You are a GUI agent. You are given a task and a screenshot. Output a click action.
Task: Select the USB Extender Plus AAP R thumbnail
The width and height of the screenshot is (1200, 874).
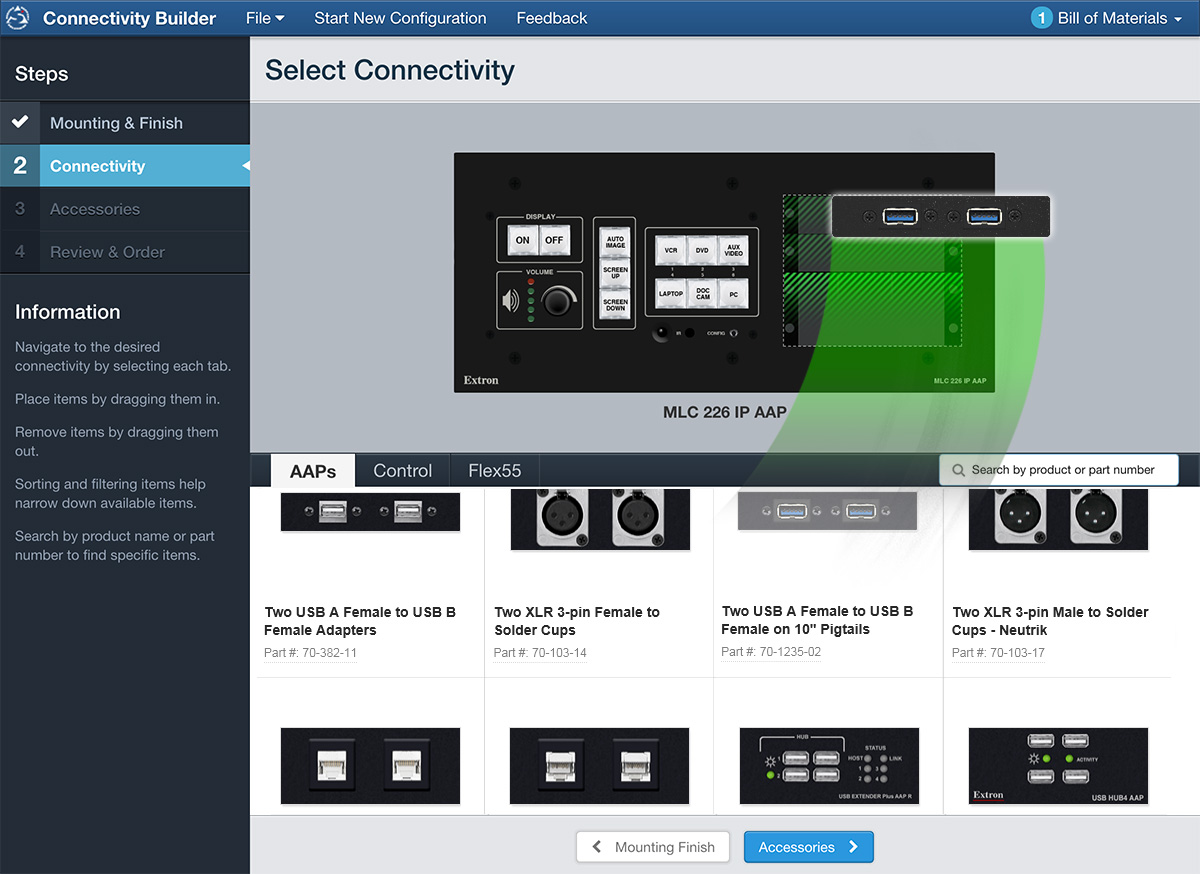(829, 766)
